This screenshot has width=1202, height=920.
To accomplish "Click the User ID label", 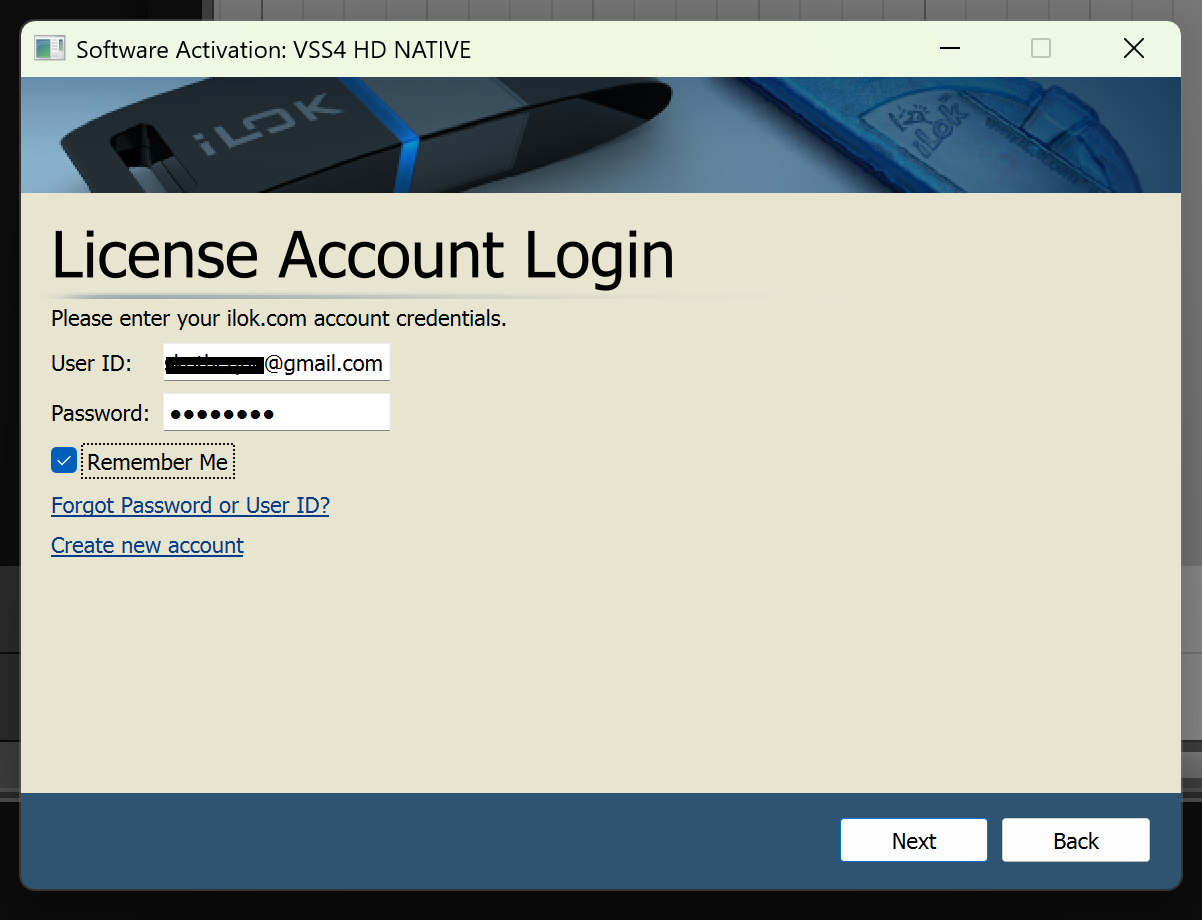I will 91,363.
